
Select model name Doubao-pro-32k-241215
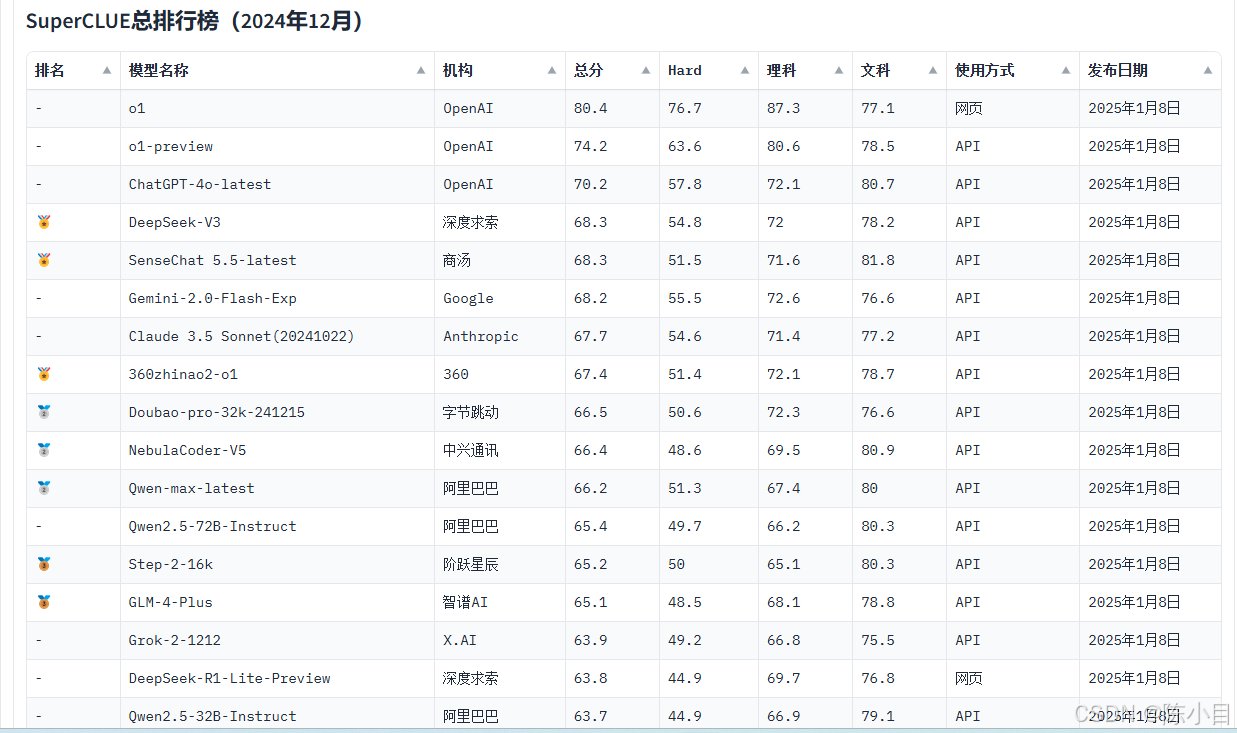217,412
